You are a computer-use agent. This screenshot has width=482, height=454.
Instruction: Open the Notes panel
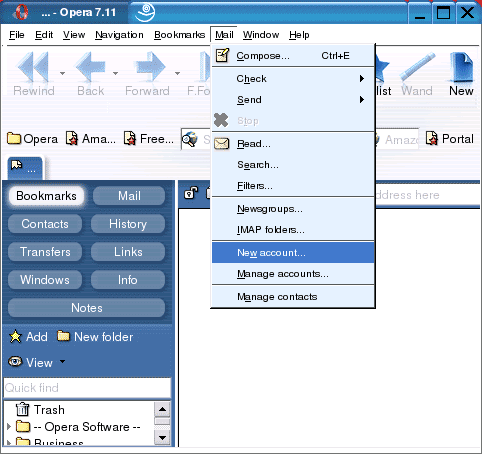pyautogui.click(x=87, y=308)
